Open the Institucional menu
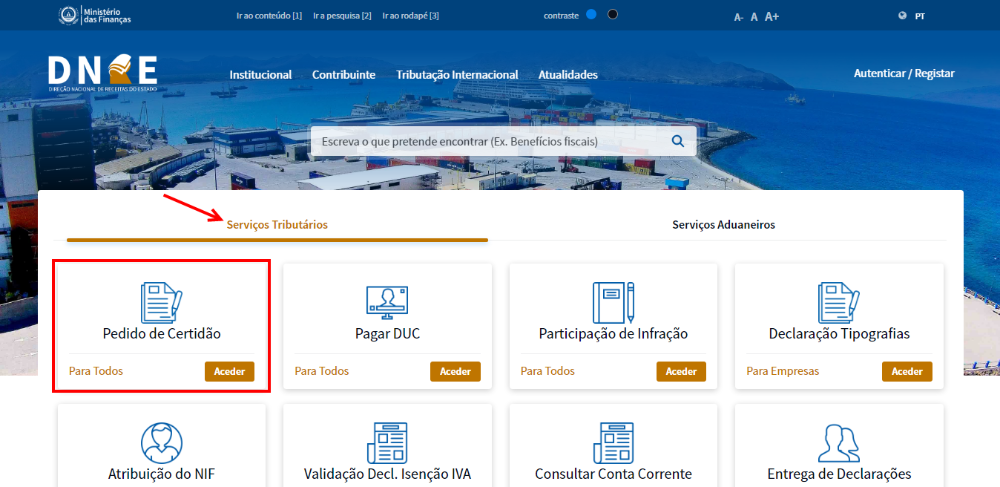1000x487 pixels. 260,75
